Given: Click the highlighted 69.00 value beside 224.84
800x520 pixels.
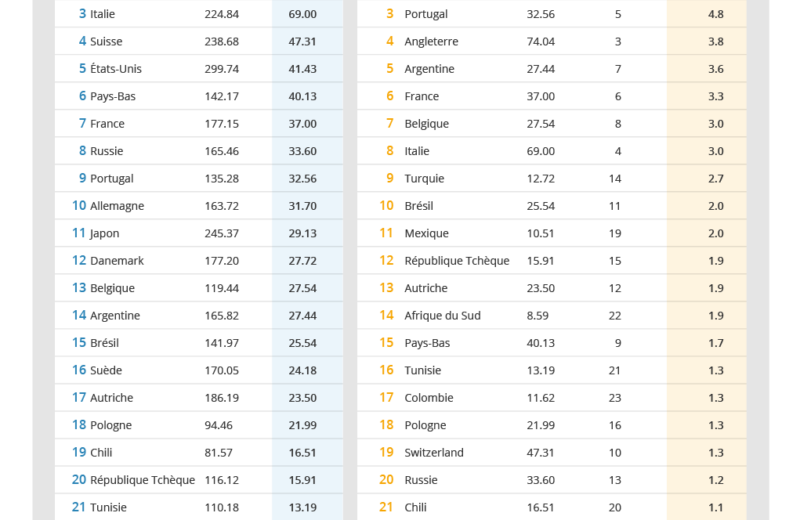Looking at the screenshot, I should pyautogui.click(x=302, y=14).
